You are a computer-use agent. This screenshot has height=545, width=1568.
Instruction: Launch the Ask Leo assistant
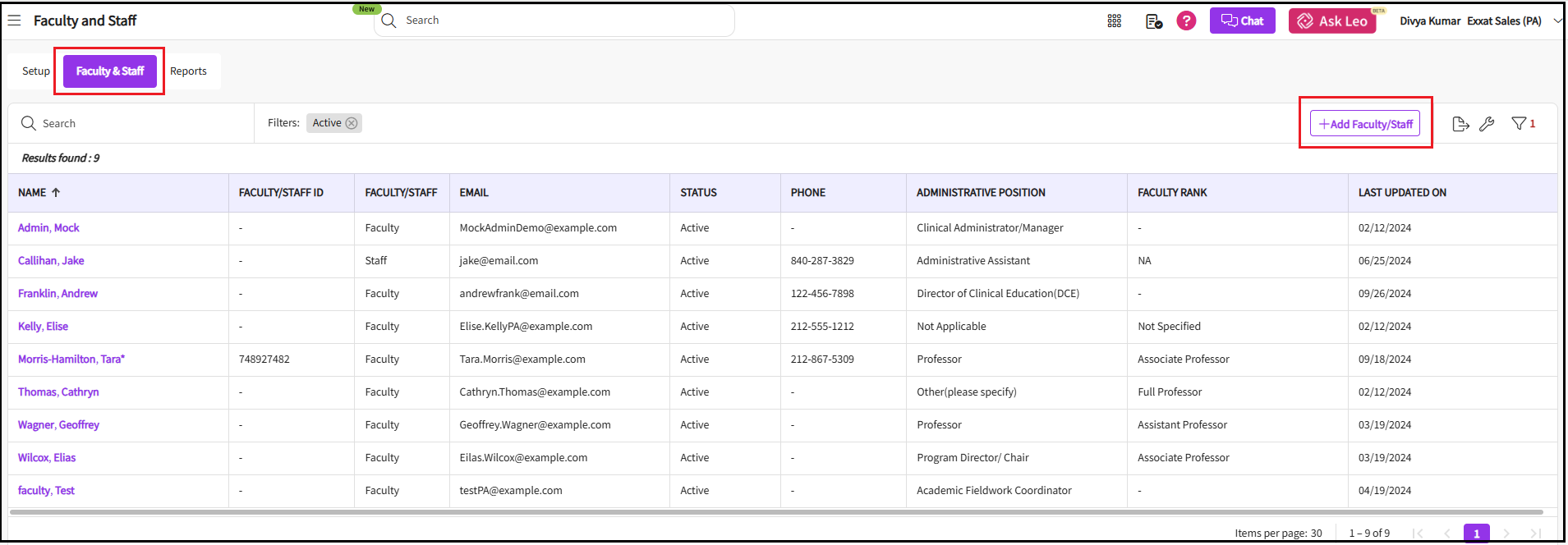click(1331, 21)
